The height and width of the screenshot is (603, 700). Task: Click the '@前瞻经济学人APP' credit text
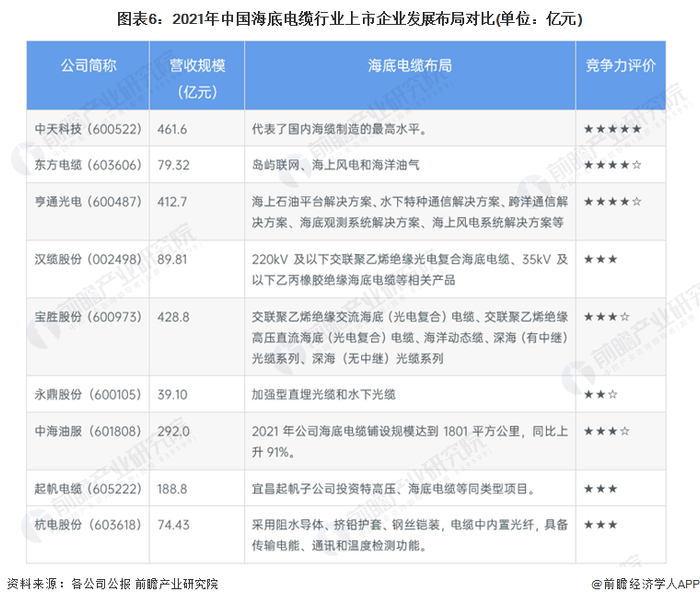click(645, 584)
